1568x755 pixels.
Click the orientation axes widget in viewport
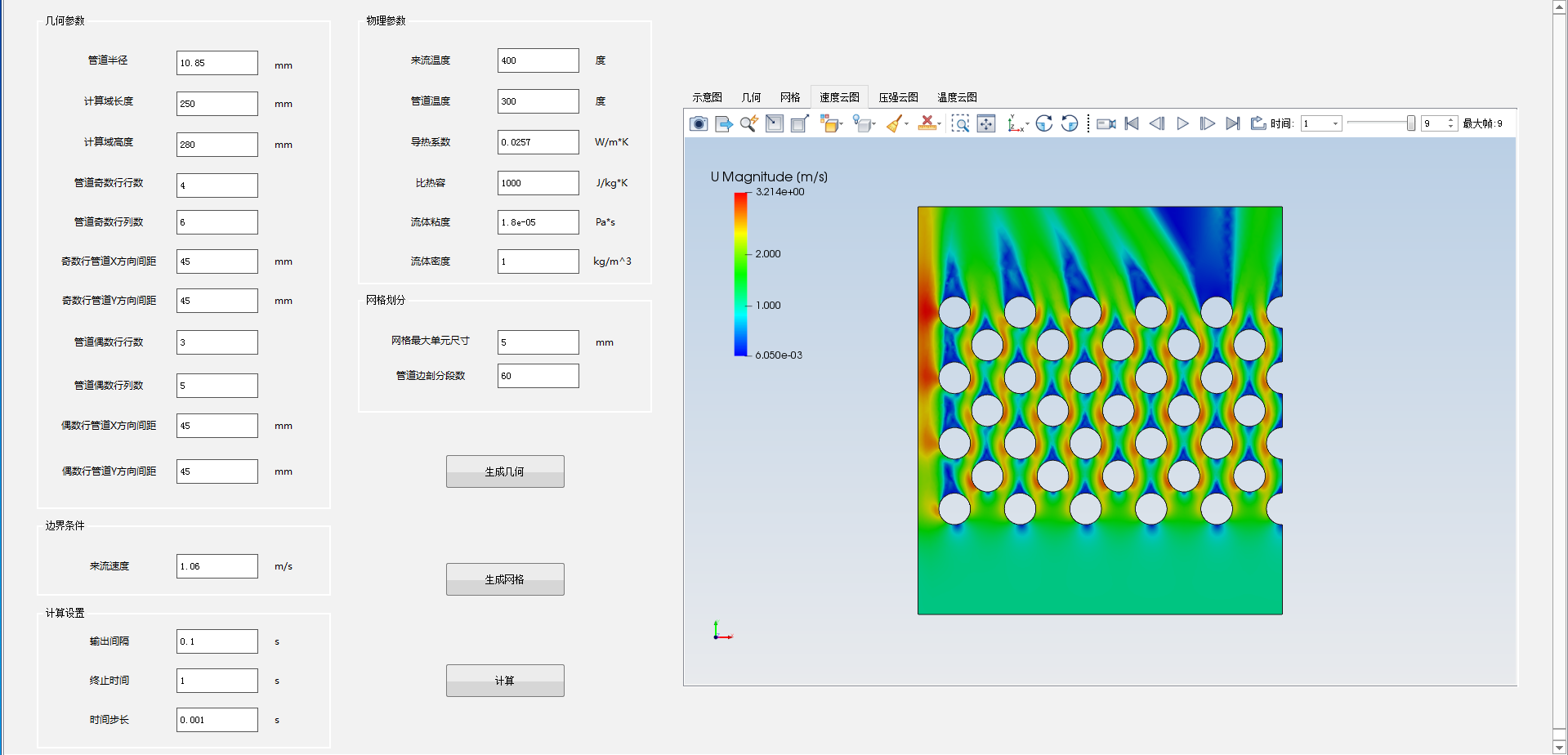722,630
